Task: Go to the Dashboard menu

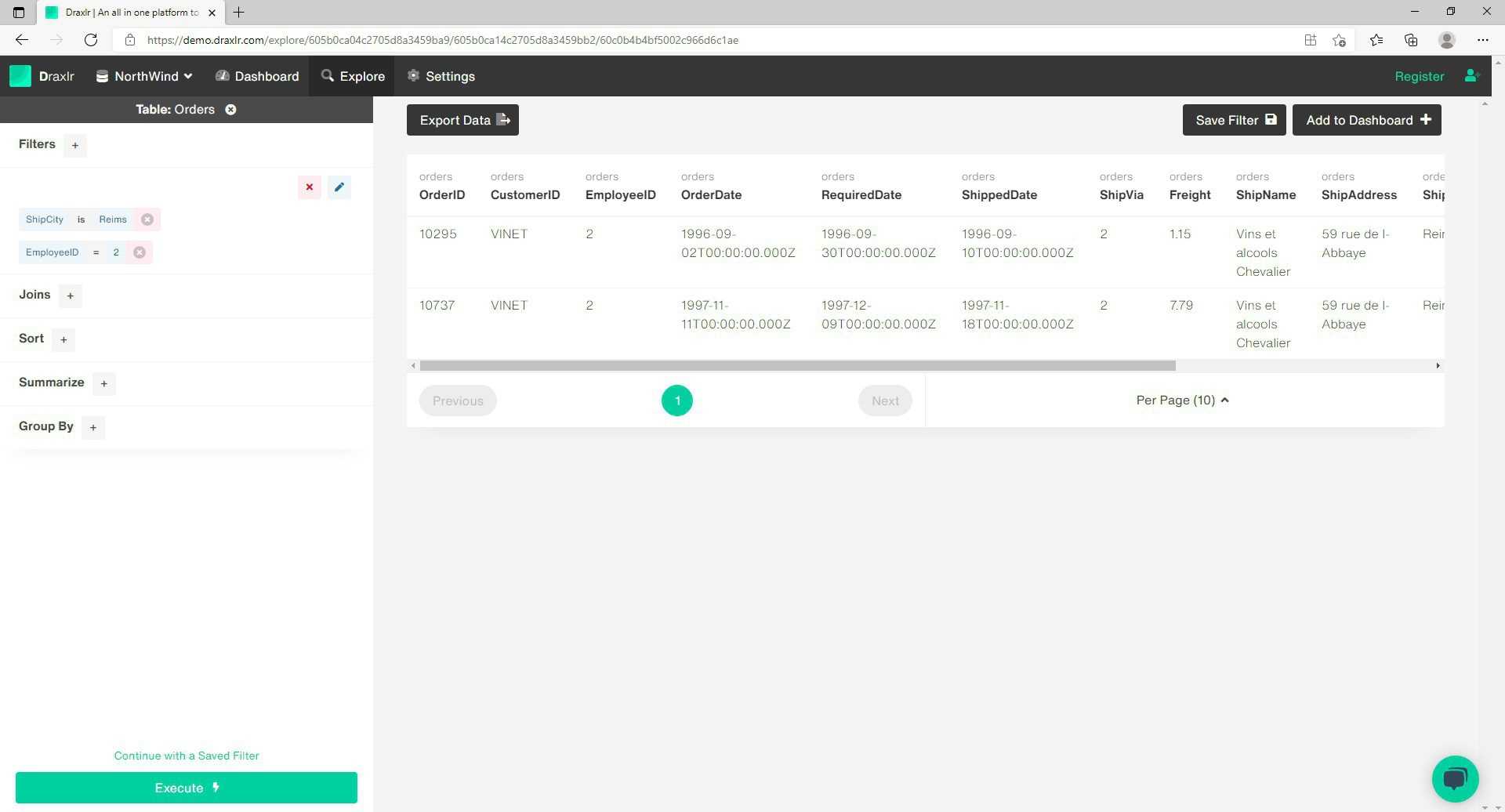Action: tap(257, 76)
